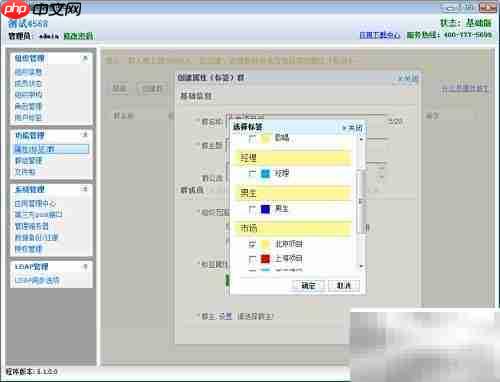Confirm tag selection with 确定 button

coord(308,286)
